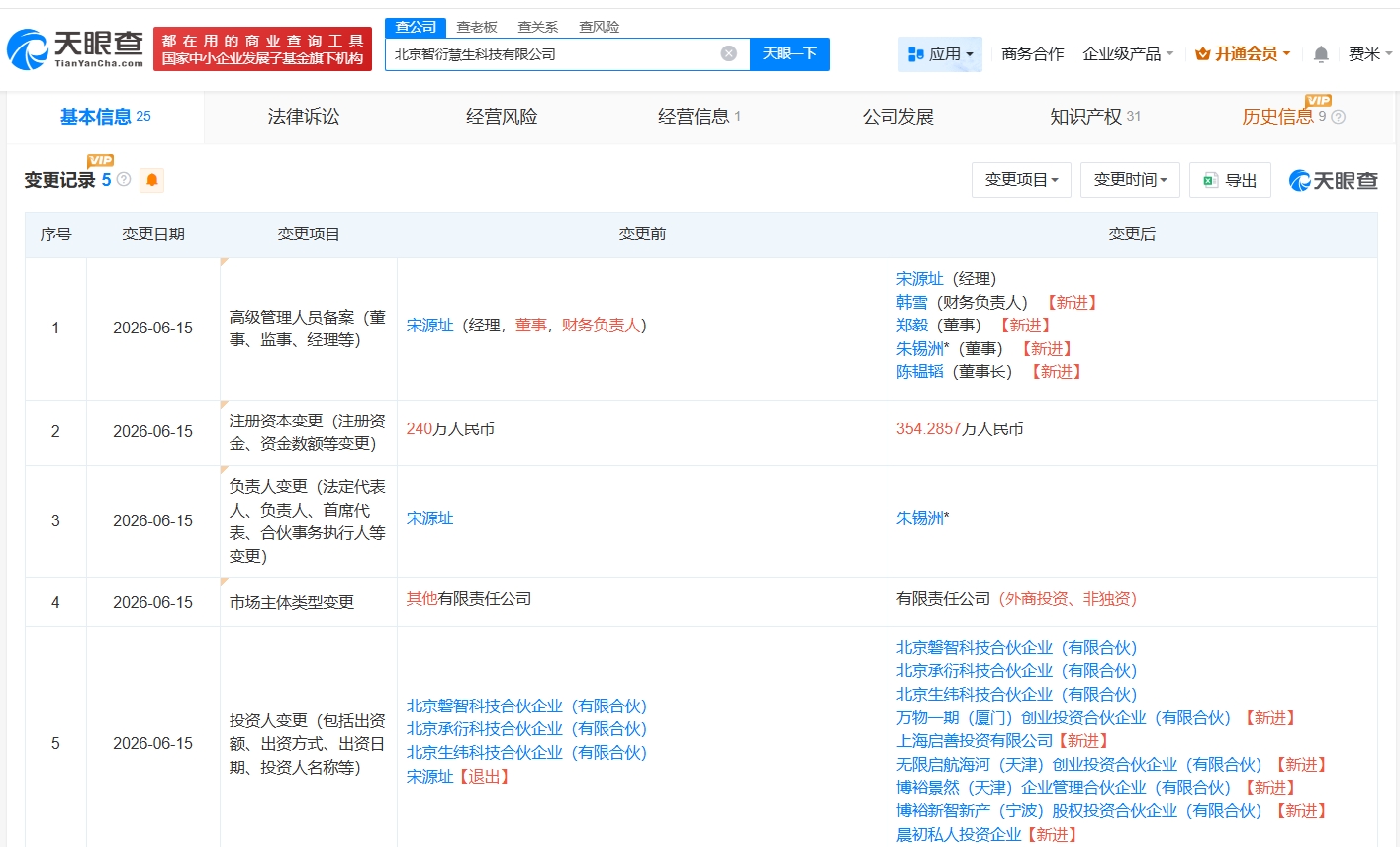Switch to the 经营风险 tab
1400x847 pixels.
tap(502, 117)
